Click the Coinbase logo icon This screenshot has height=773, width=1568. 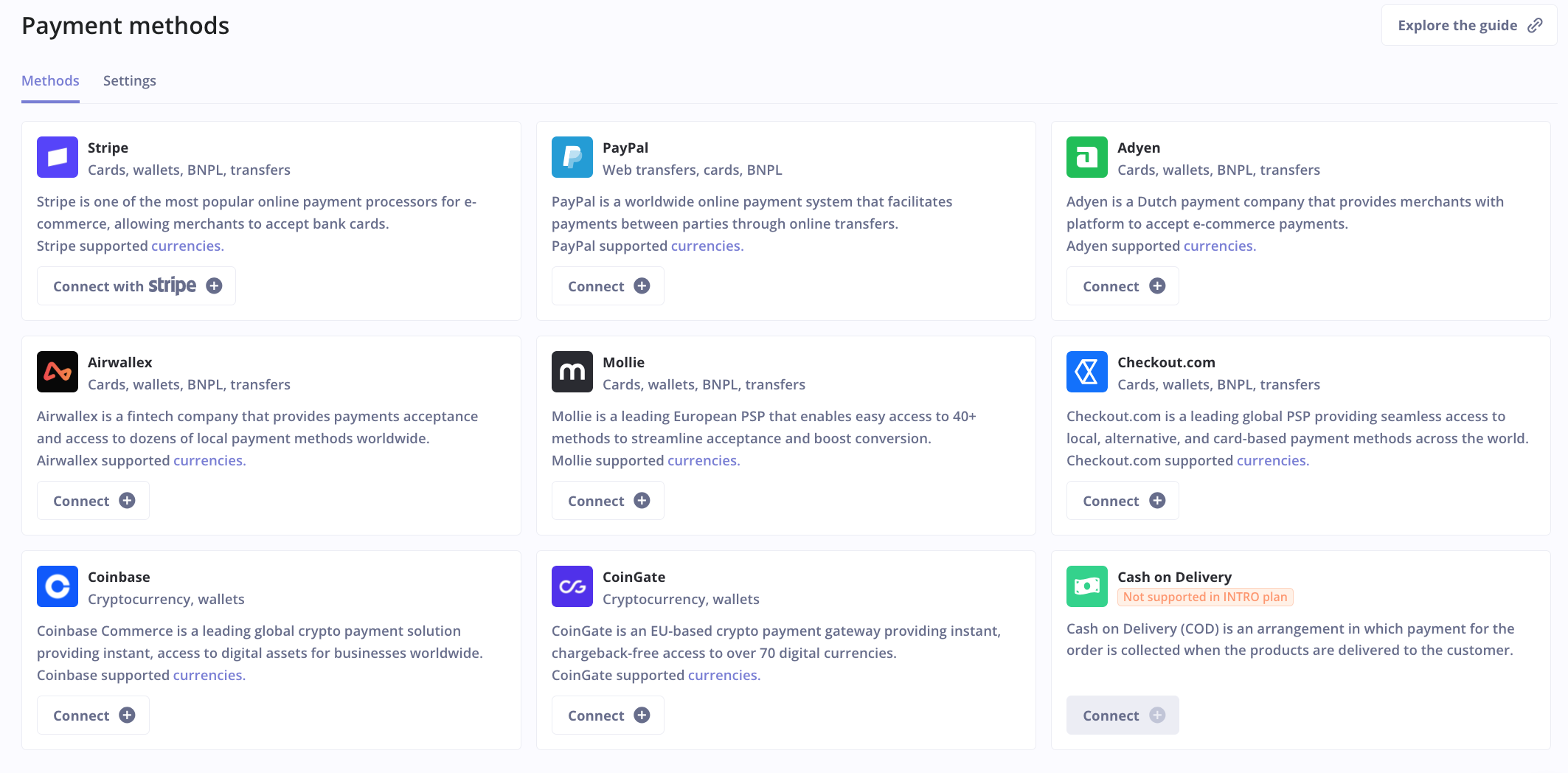click(x=57, y=586)
